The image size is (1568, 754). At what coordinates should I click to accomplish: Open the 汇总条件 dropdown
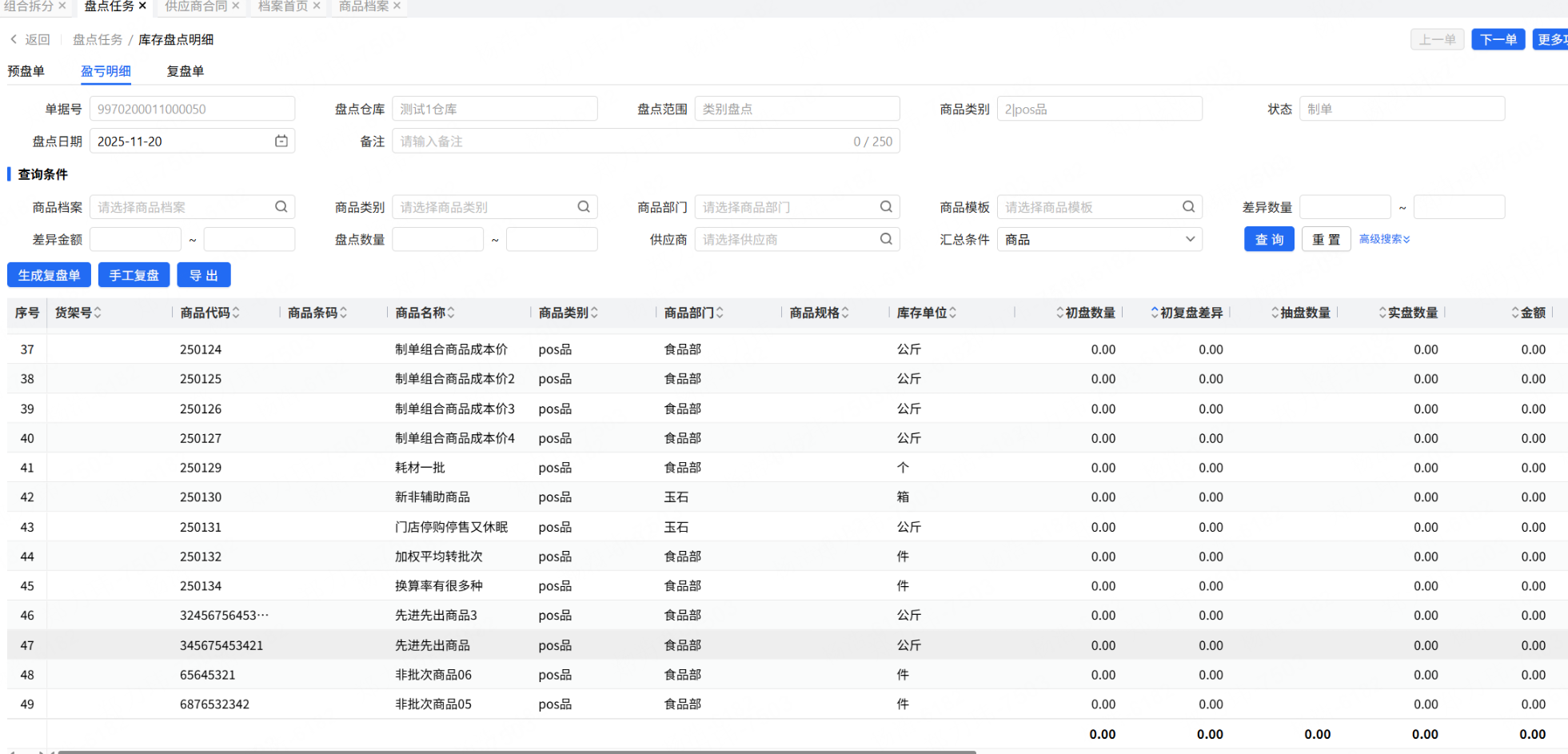pyautogui.click(x=1099, y=239)
